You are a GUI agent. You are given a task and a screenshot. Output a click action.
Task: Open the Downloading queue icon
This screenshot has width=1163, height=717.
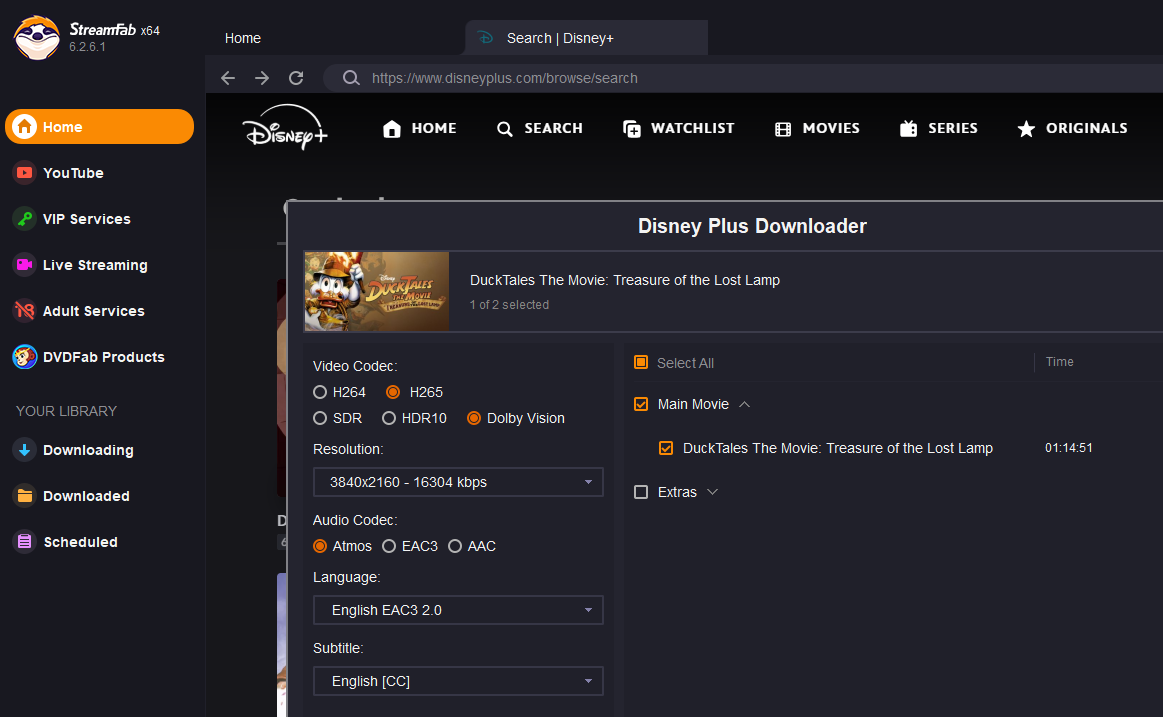click(x=24, y=450)
